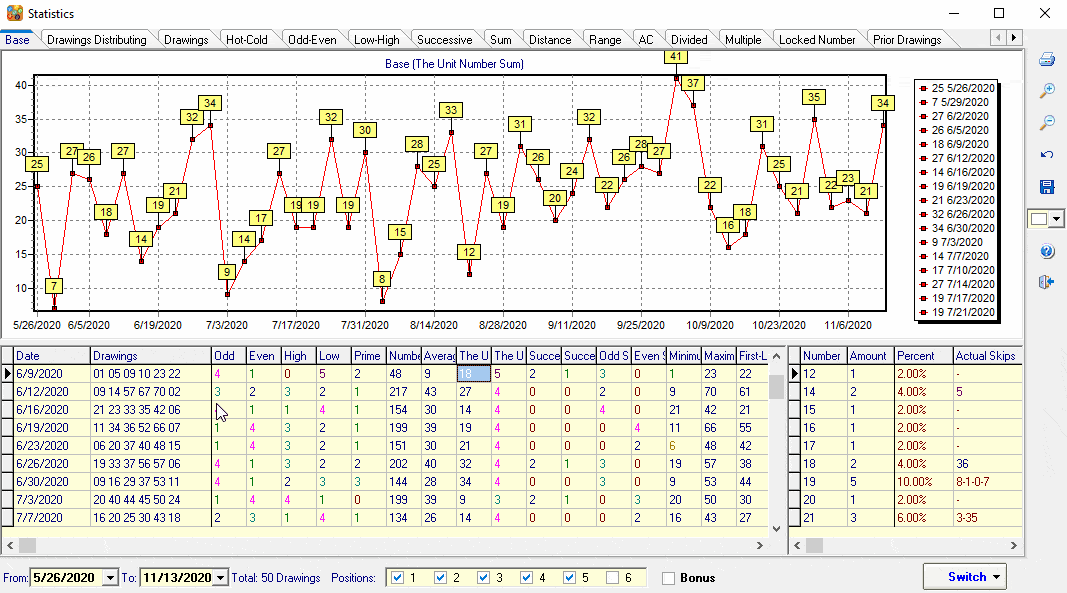
Task: Expand the chart background color dropdown
Action: click(1055, 219)
